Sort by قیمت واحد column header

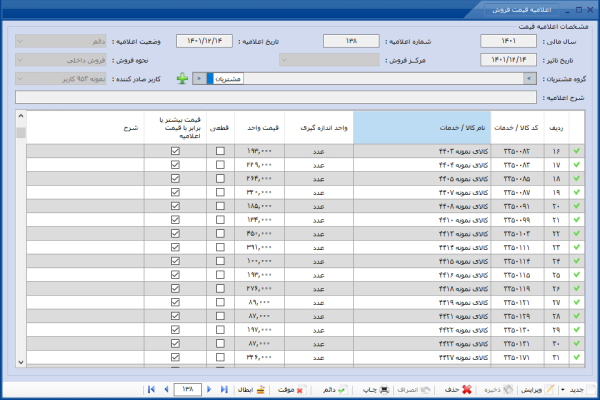pos(259,127)
